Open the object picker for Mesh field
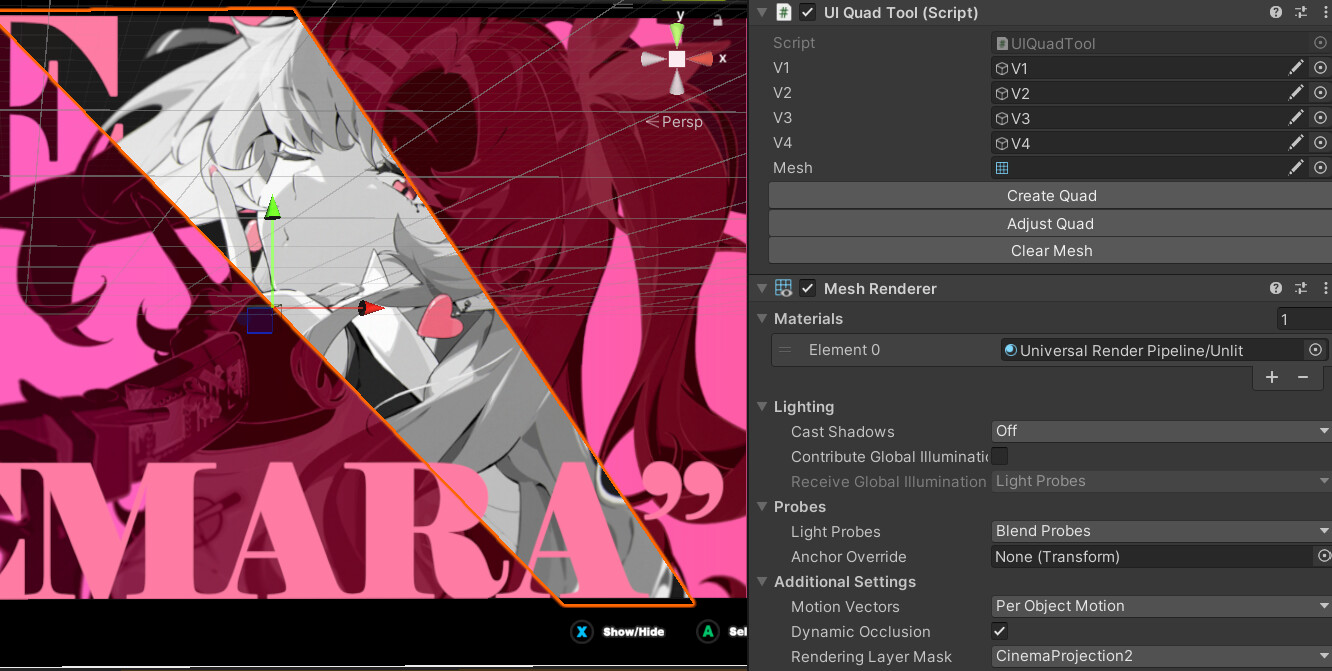 [1320, 168]
